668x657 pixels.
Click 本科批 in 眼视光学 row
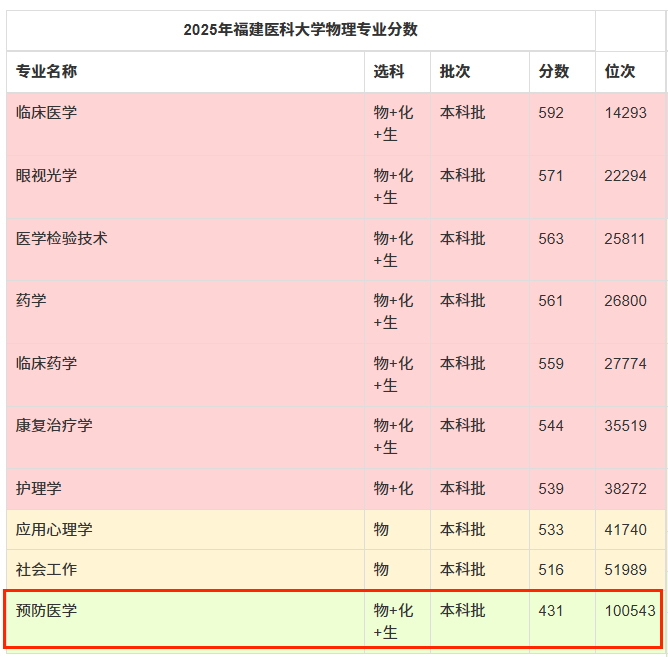(462, 176)
